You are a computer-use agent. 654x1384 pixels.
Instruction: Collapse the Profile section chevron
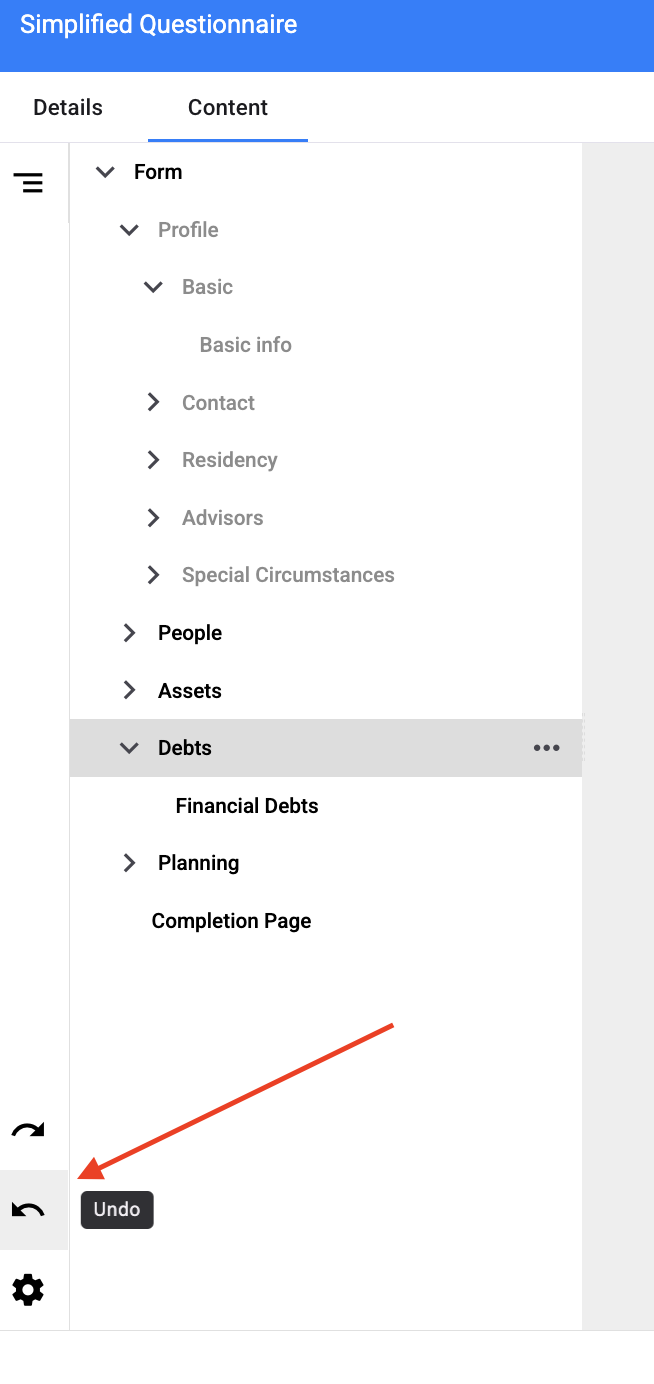coord(129,230)
